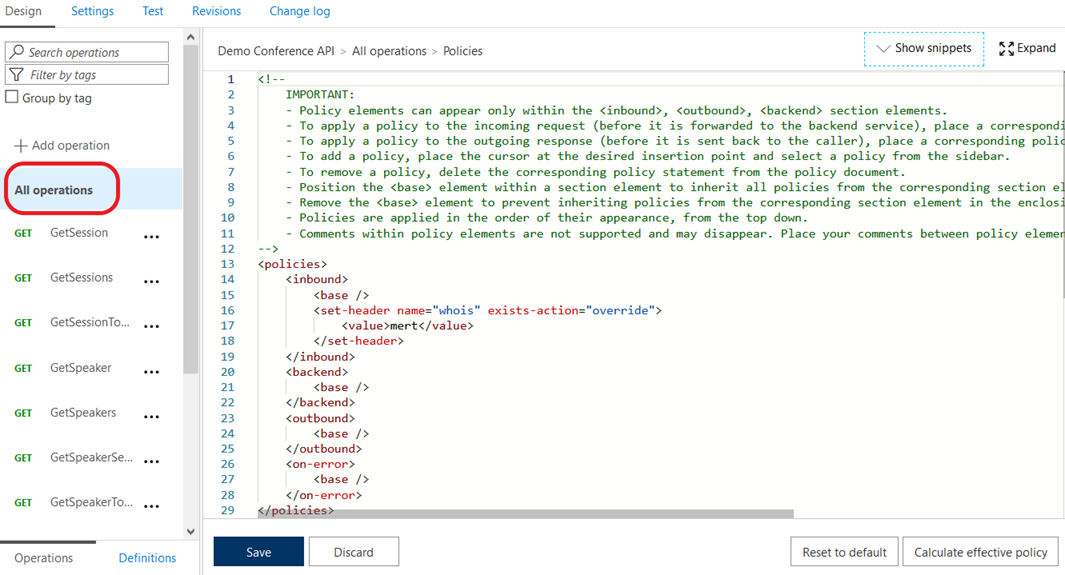Click Demo Conference API breadcrumb
Image resolution: width=1065 pixels, height=575 pixels.
point(276,51)
